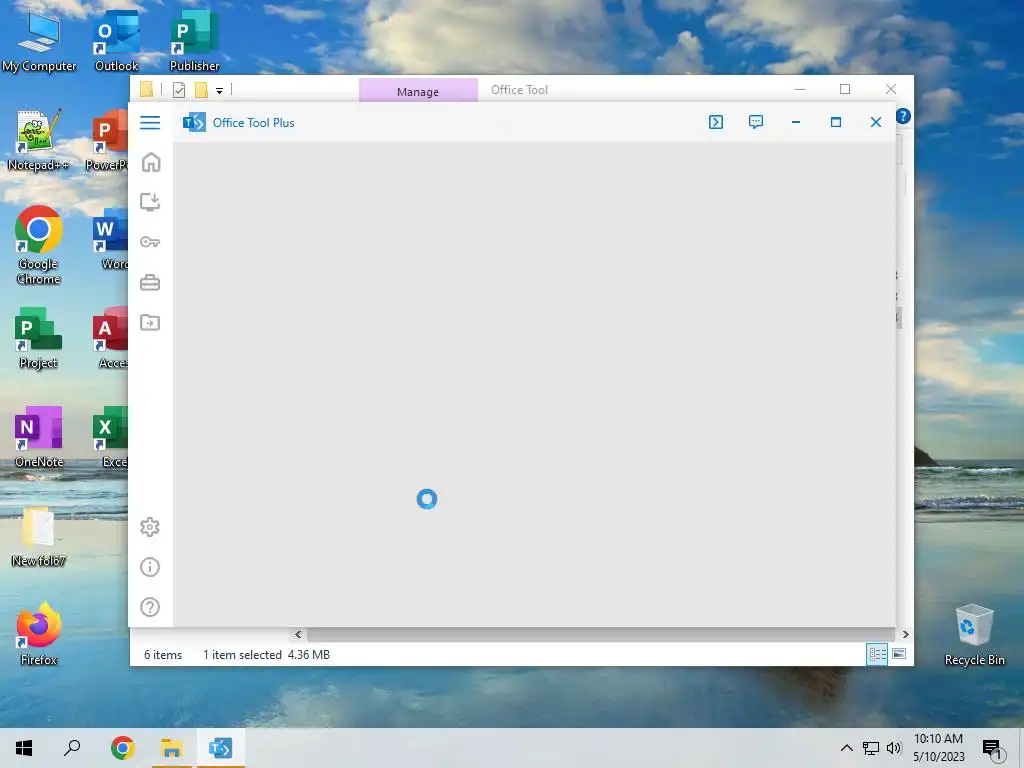Select Large icons view button in Explorer
The height and width of the screenshot is (768, 1024).
pyautogui.click(x=899, y=654)
